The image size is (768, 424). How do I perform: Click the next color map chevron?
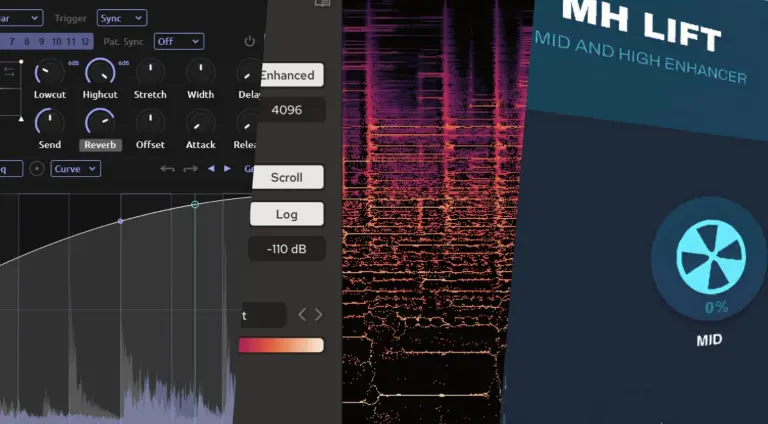[x=318, y=314]
